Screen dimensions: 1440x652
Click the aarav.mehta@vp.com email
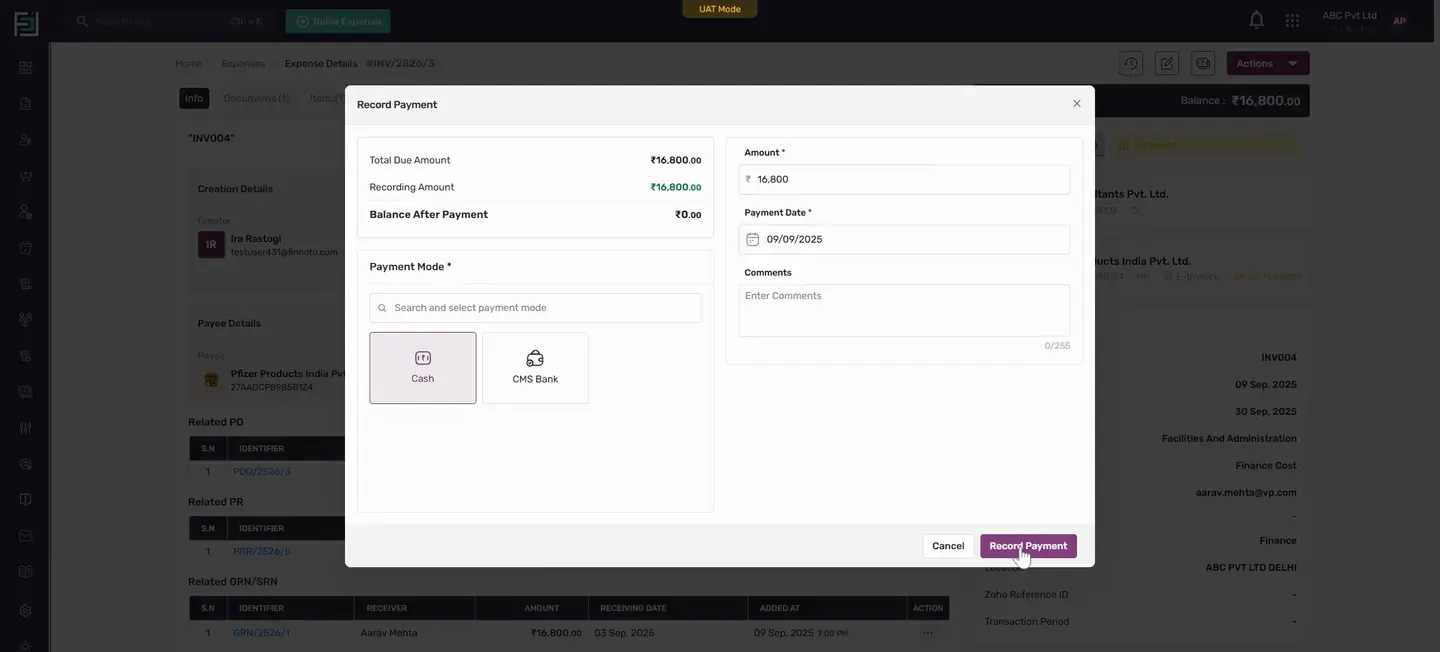[1246, 493]
